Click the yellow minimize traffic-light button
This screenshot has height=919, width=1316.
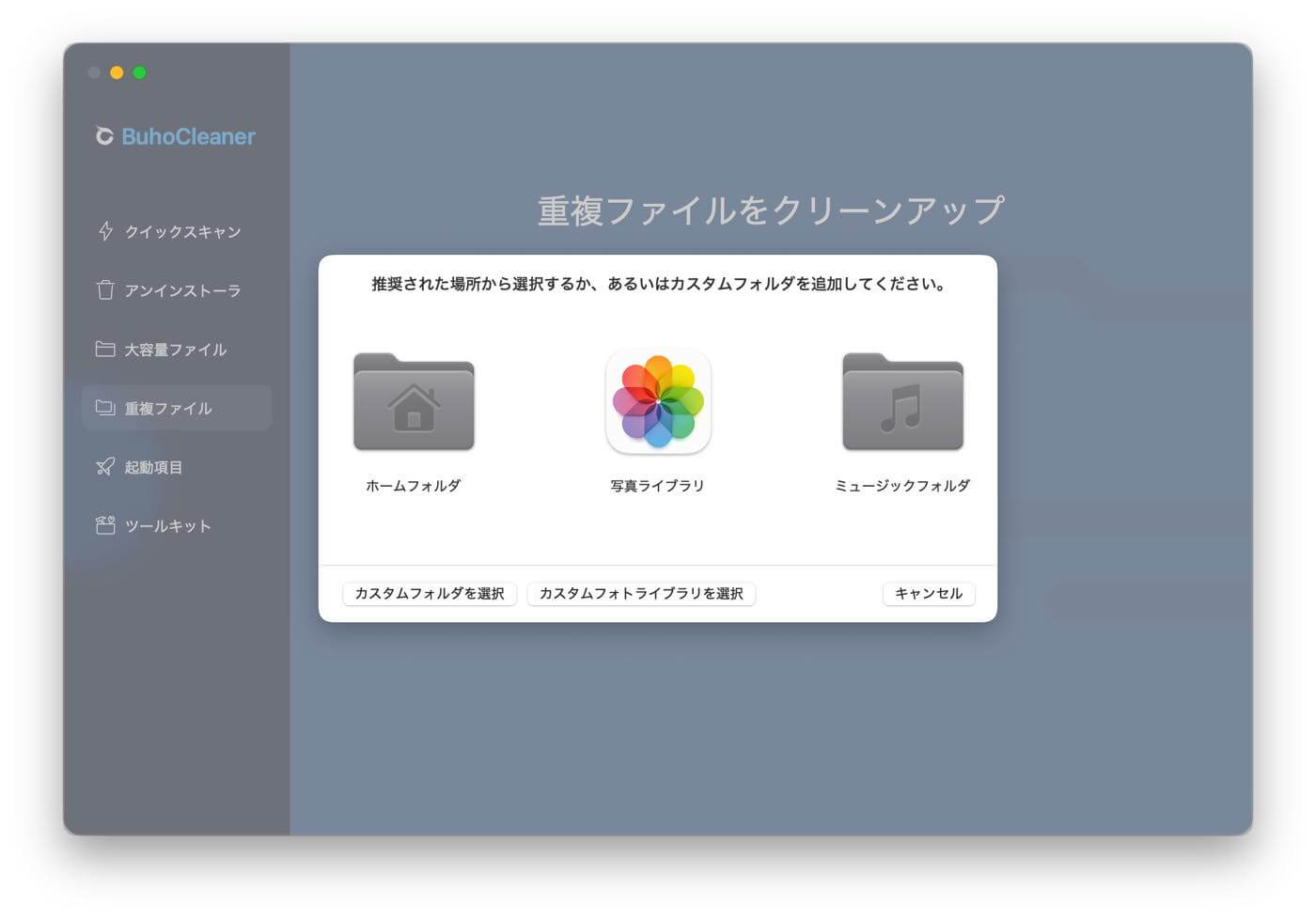[117, 71]
